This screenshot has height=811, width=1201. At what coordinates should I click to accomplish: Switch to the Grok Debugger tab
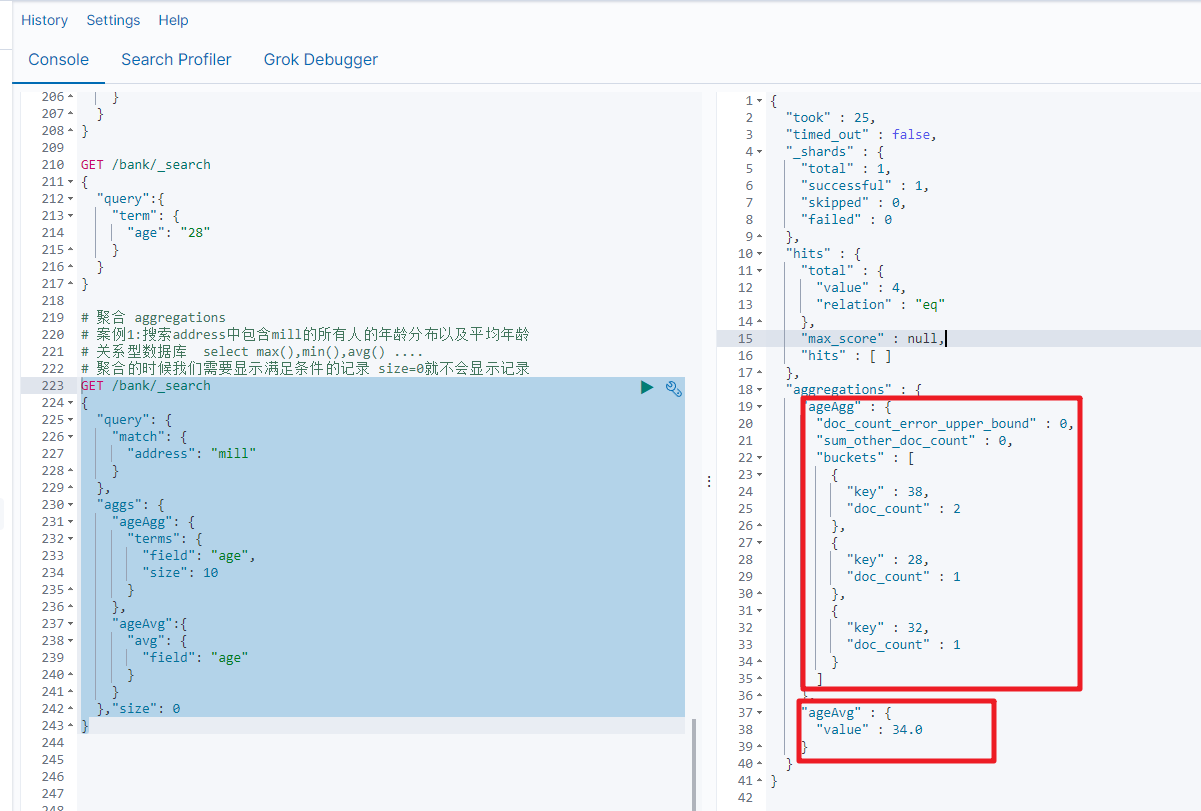[x=321, y=60]
